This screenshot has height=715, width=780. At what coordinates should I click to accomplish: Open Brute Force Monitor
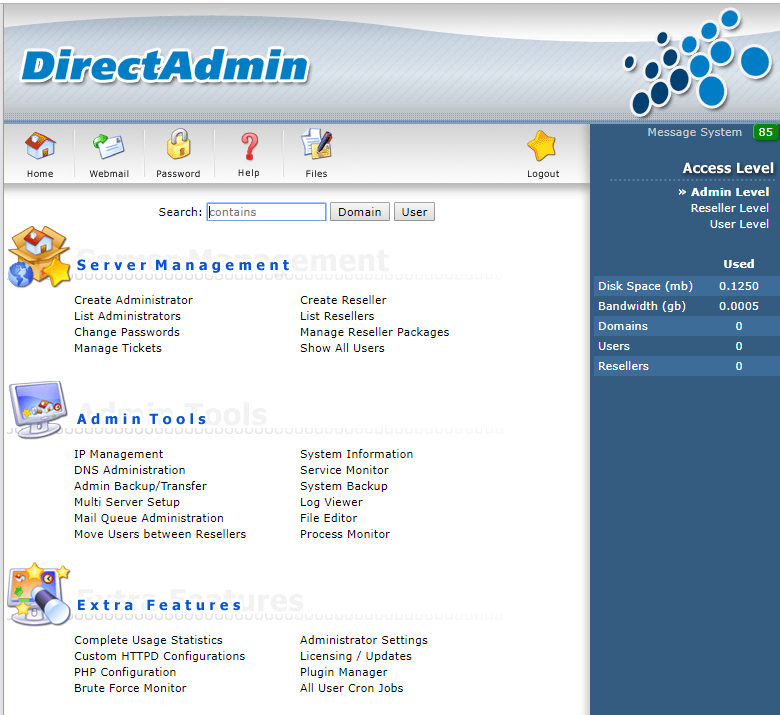point(130,688)
